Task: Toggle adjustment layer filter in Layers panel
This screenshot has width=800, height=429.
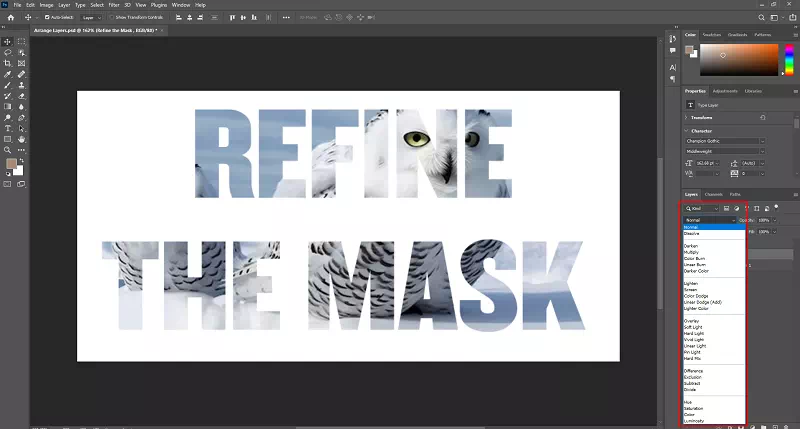Action: click(x=737, y=209)
